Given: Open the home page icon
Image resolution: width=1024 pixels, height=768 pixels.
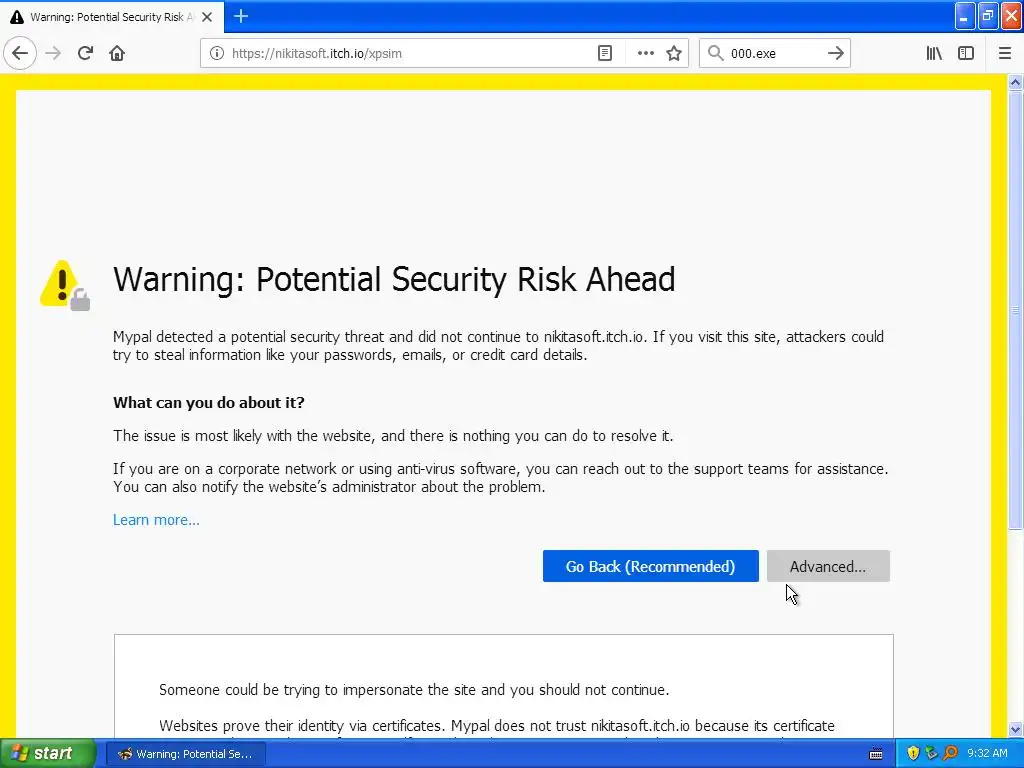Looking at the screenshot, I should (117, 53).
